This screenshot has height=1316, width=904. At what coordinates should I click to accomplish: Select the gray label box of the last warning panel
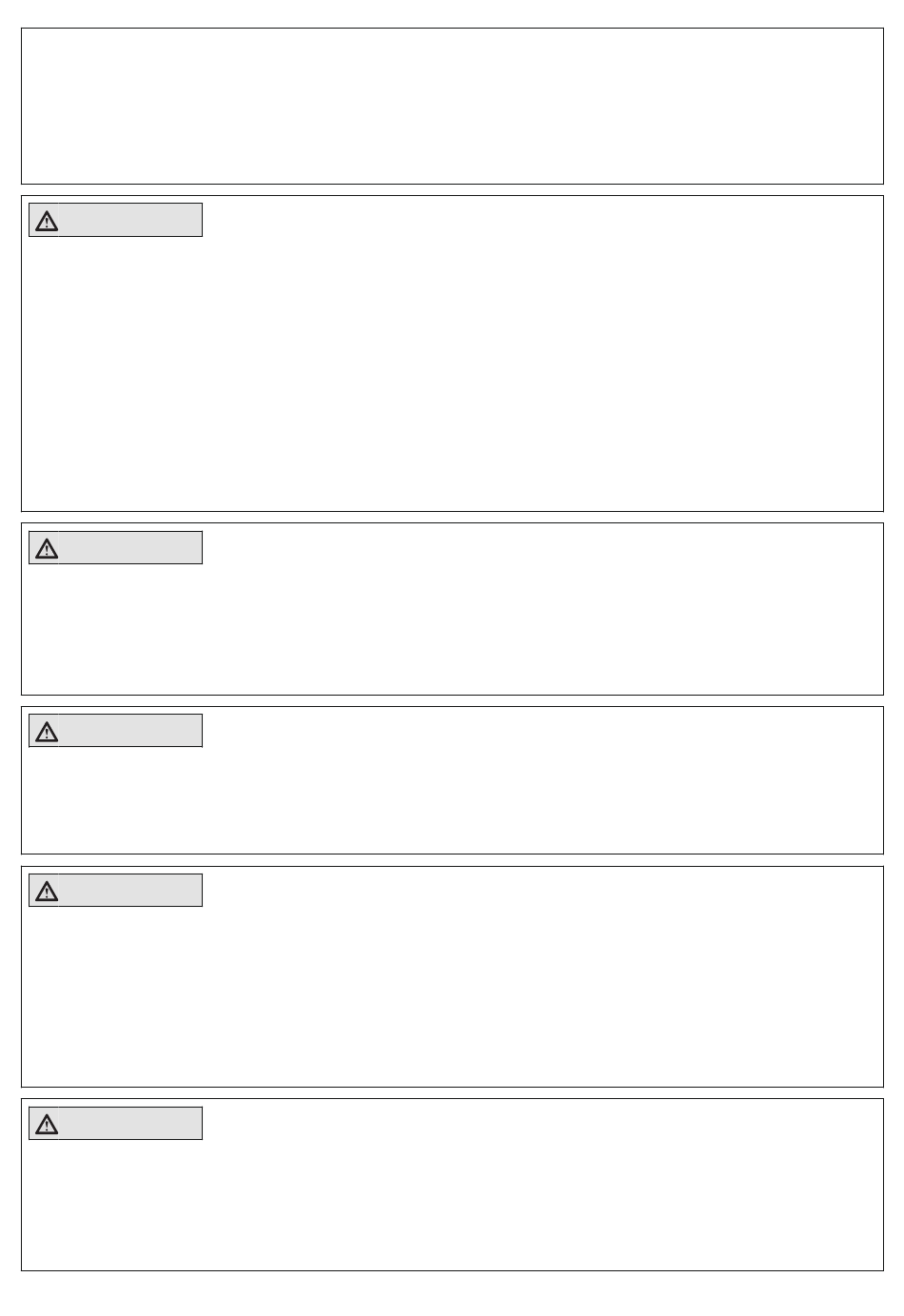tap(115, 1123)
